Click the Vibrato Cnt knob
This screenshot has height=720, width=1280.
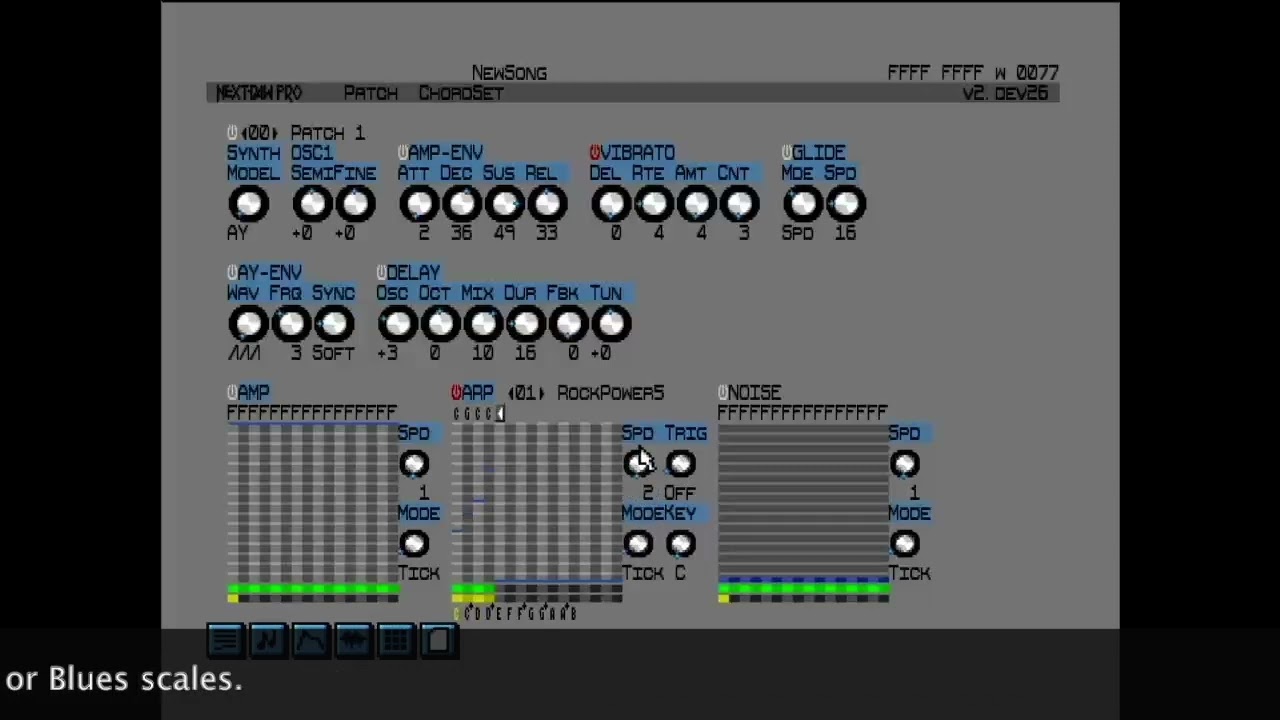[x=739, y=204]
